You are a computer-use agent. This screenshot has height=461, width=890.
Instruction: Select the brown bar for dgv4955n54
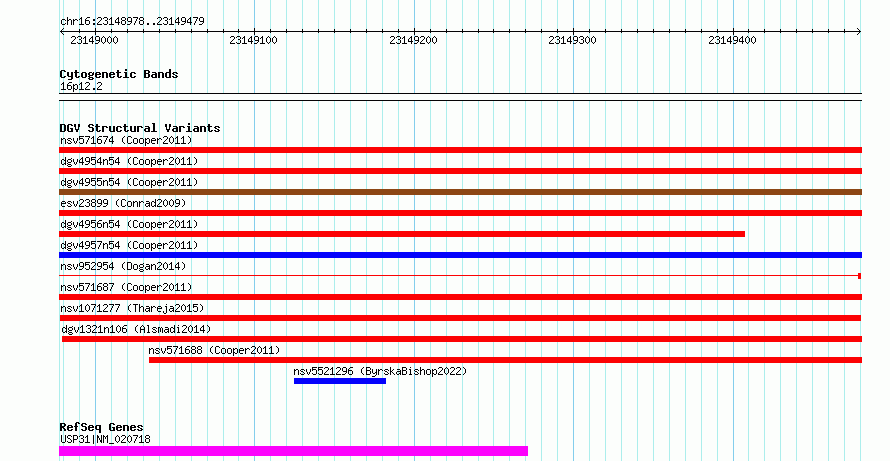point(460,192)
